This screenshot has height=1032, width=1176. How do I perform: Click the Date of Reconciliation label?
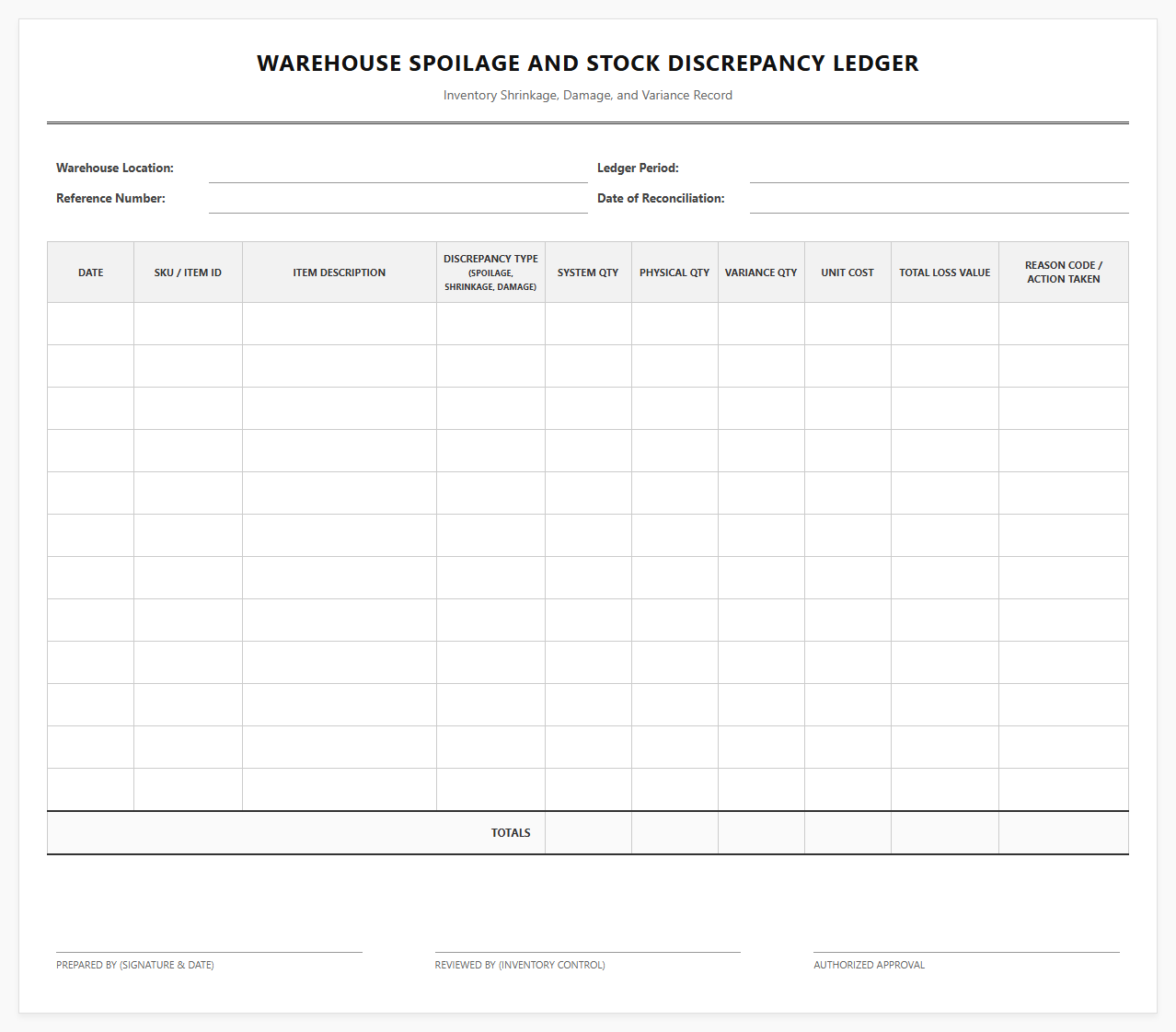(661, 198)
